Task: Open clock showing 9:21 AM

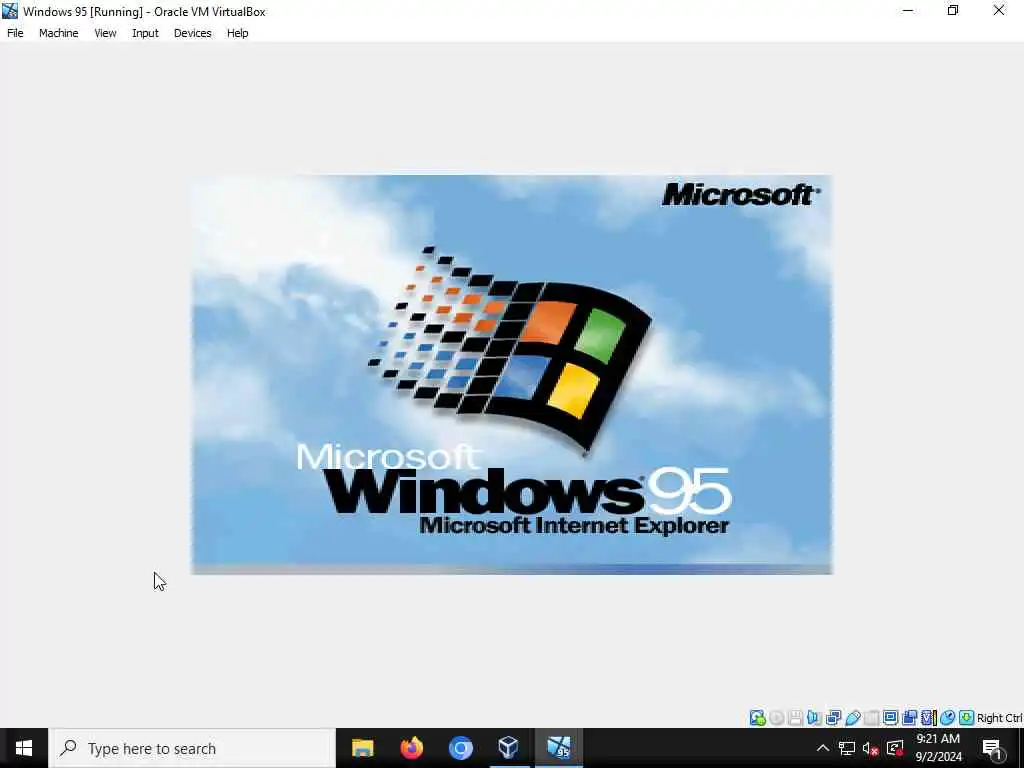Action: (x=938, y=748)
